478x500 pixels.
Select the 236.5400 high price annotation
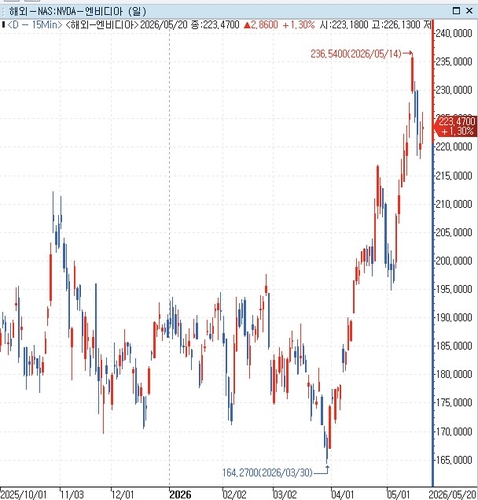pyautogui.click(x=356, y=54)
